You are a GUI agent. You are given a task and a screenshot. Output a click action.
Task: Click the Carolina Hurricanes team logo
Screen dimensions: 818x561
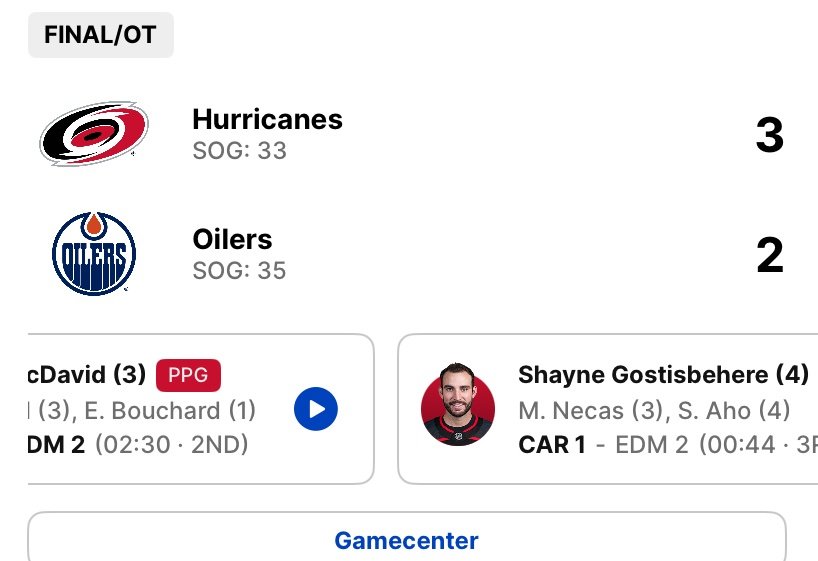coord(94,134)
